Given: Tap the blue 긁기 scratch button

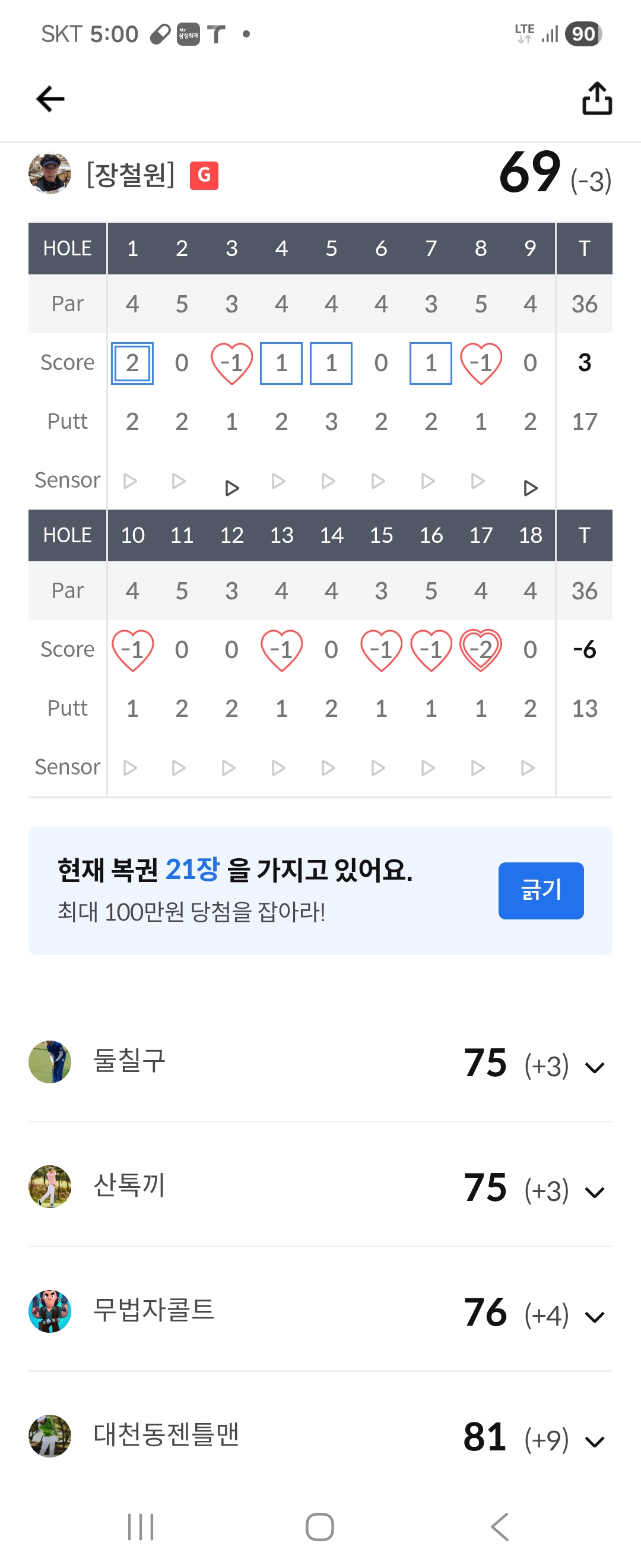Looking at the screenshot, I should click(541, 890).
